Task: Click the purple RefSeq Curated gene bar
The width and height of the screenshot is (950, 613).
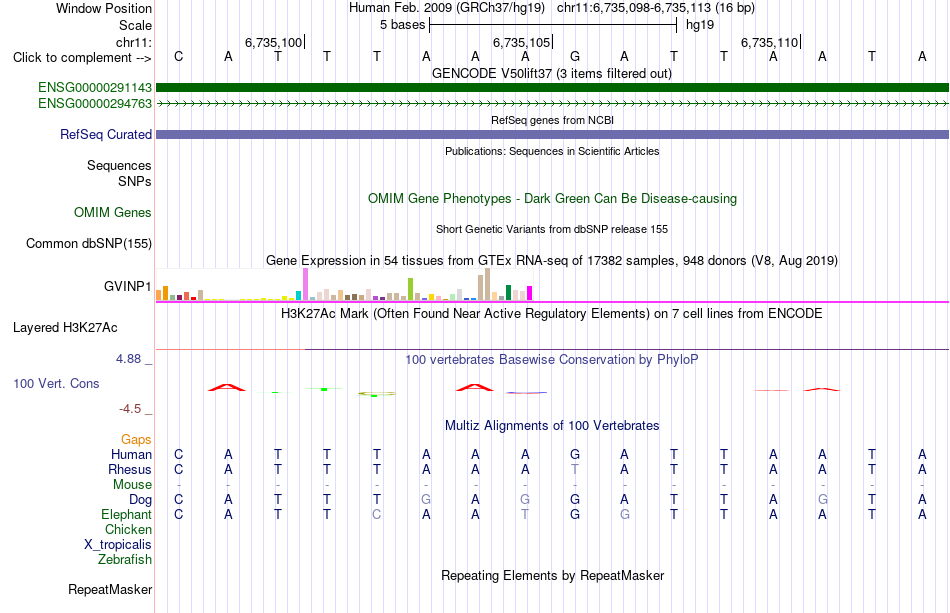Action: (552, 134)
